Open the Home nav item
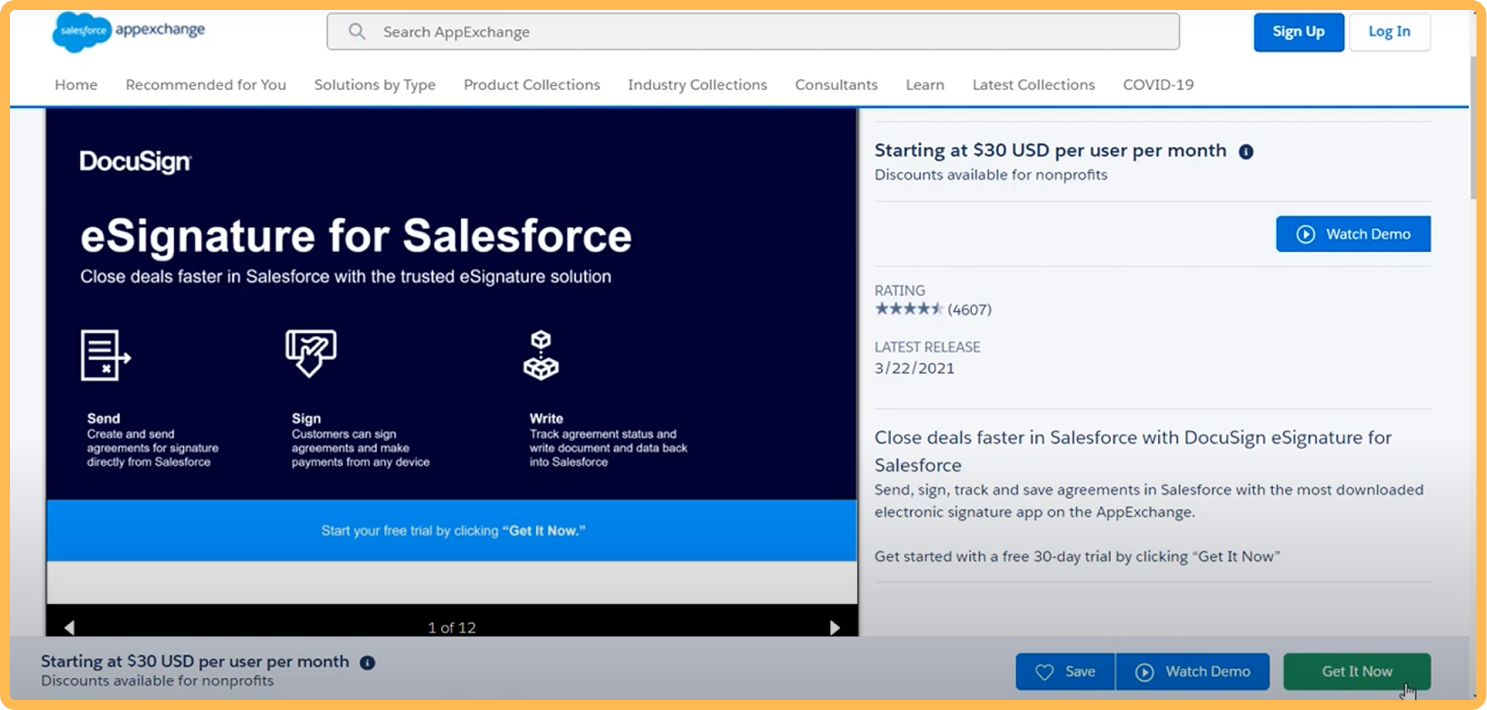This screenshot has height=710, width=1487. (x=76, y=85)
